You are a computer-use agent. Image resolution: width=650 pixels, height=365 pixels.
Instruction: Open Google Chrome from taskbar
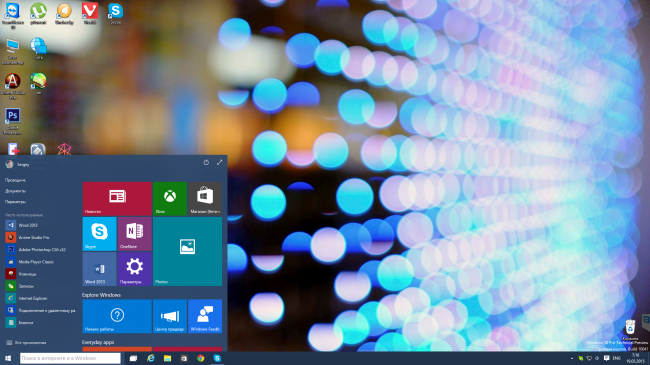point(200,358)
